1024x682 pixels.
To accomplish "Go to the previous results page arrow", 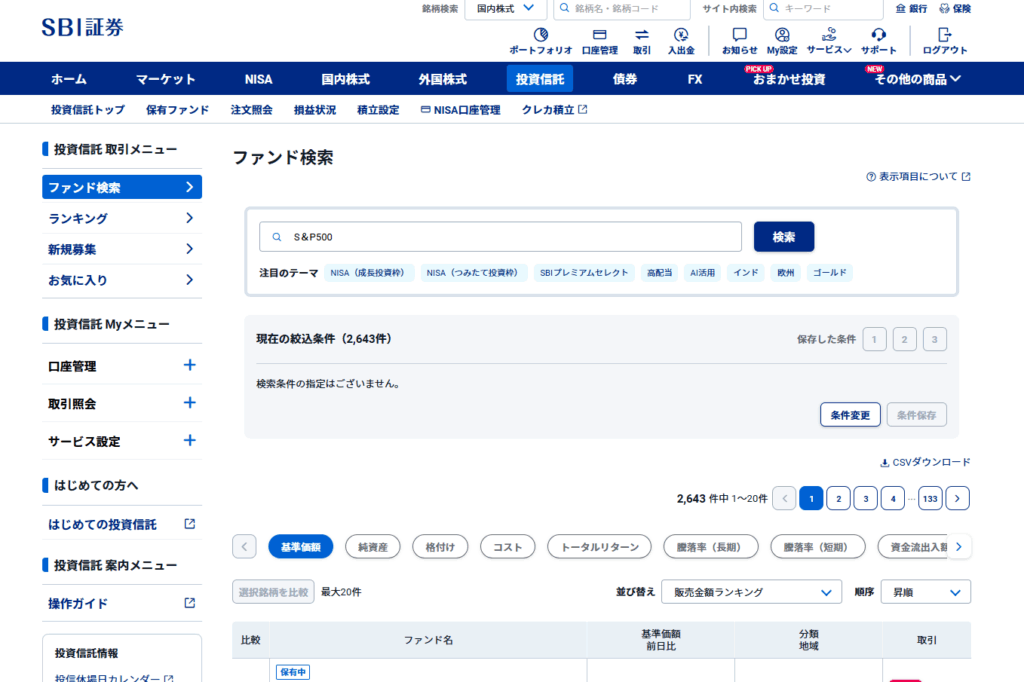I will 784,498.
